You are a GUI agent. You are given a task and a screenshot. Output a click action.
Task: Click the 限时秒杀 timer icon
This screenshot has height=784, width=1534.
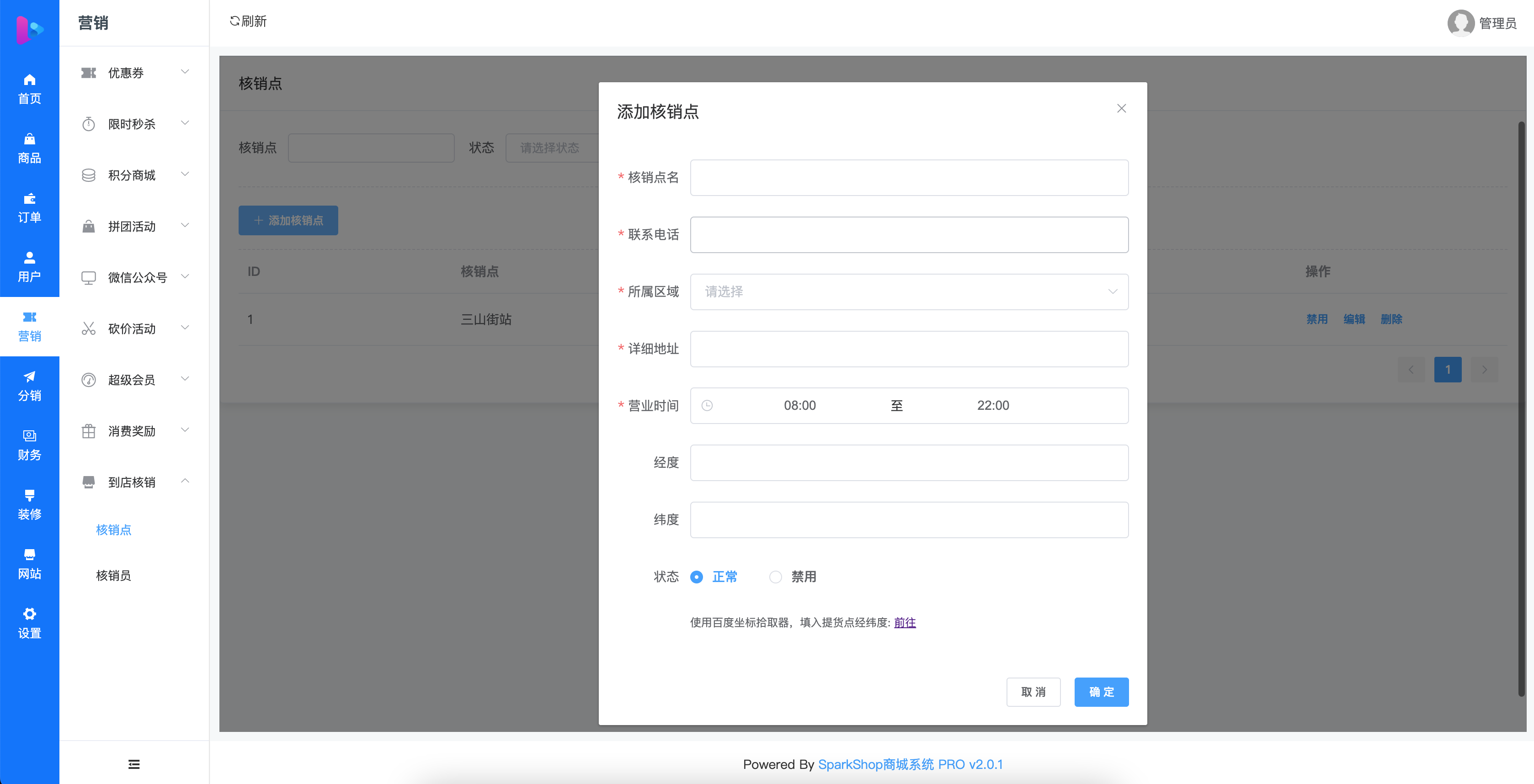point(89,124)
